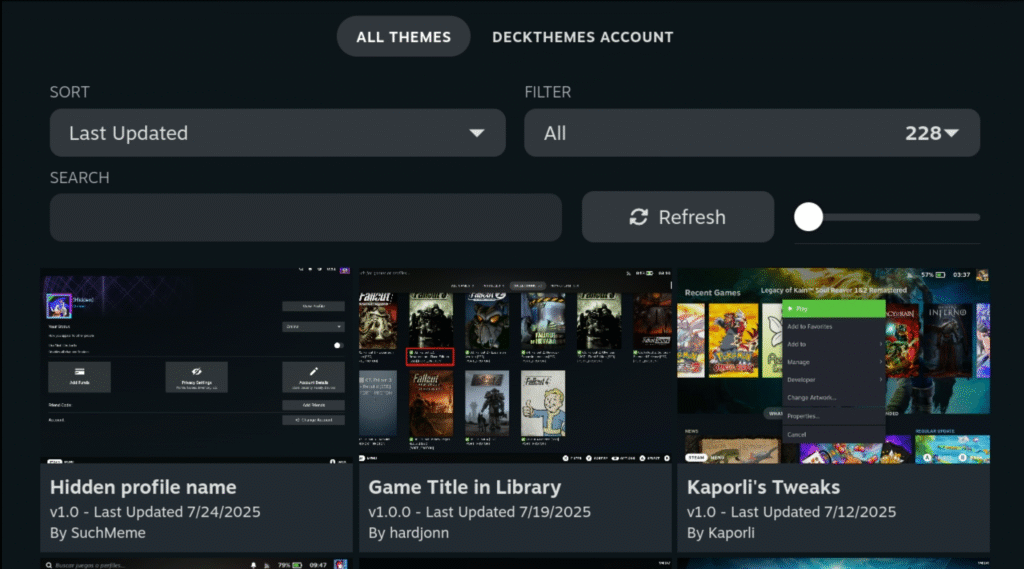Click the circular arrows refresh icon
1024x569 pixels.
(x=639, y=217)
